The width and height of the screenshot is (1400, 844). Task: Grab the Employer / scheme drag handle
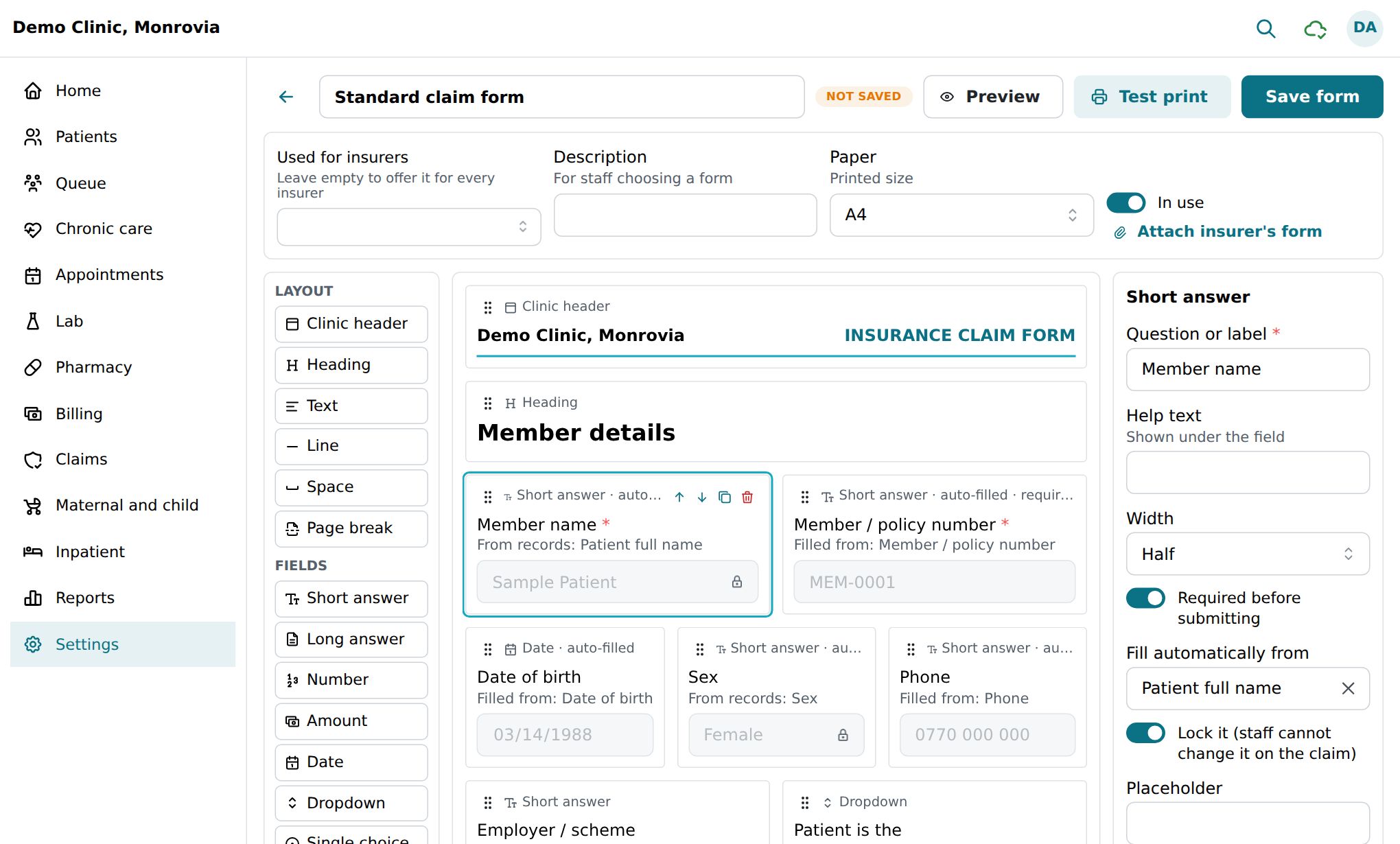click(488, 802)
